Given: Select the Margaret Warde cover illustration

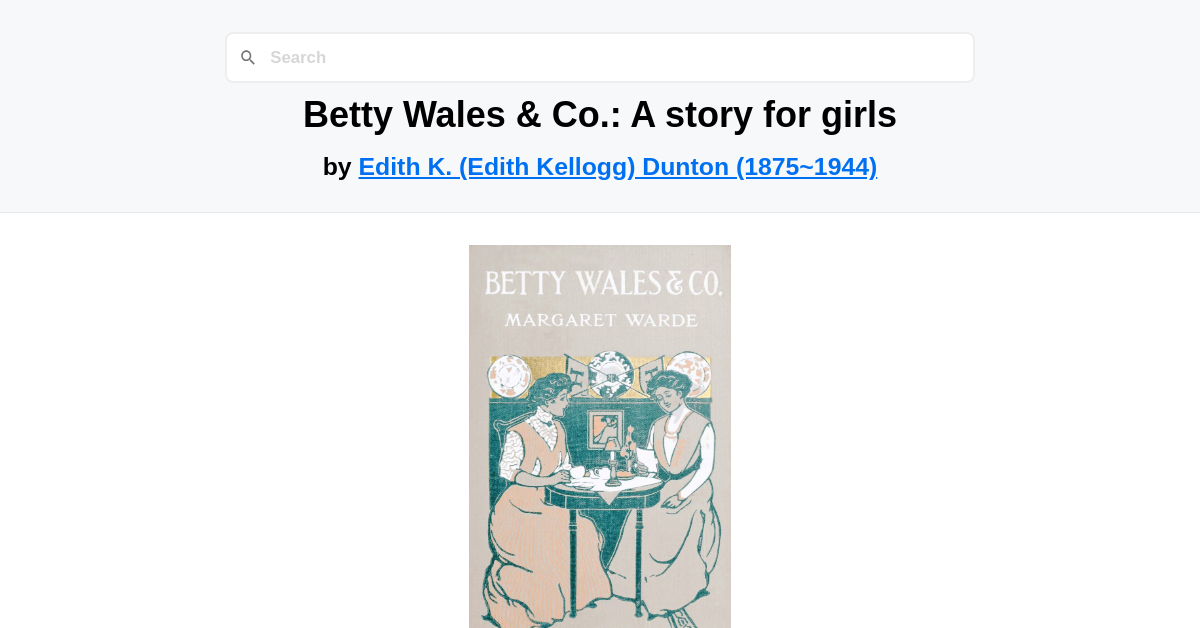Looking at the screenshot, I should (x=600, y=436).
